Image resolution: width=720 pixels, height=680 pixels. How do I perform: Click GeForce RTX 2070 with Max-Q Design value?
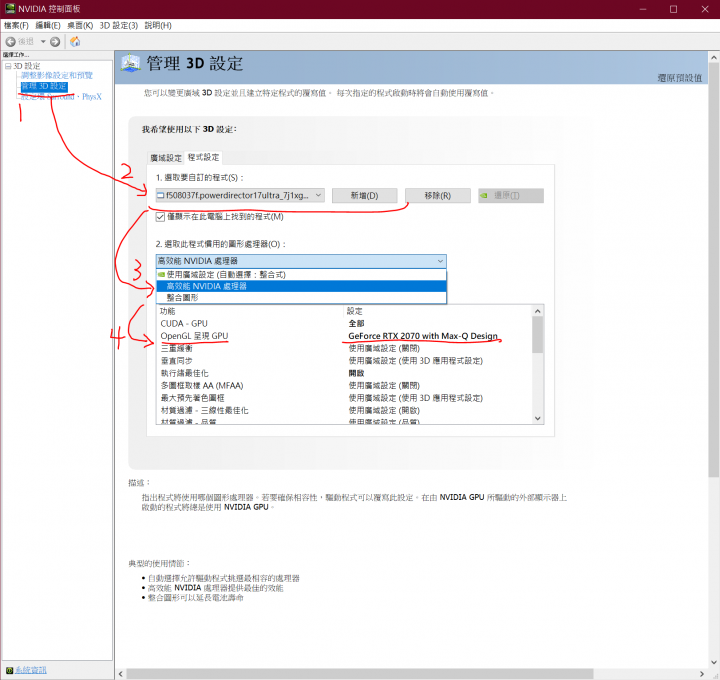423,336
